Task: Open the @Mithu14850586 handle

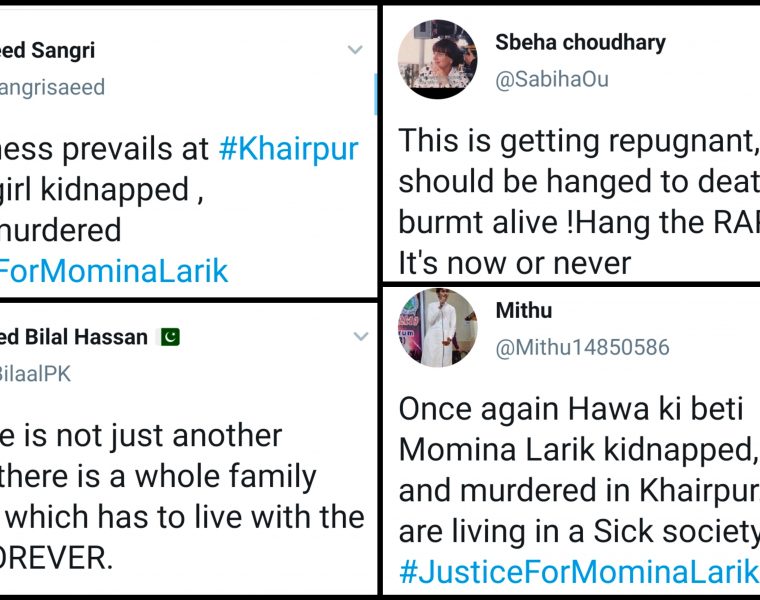Action: point(582,348)
